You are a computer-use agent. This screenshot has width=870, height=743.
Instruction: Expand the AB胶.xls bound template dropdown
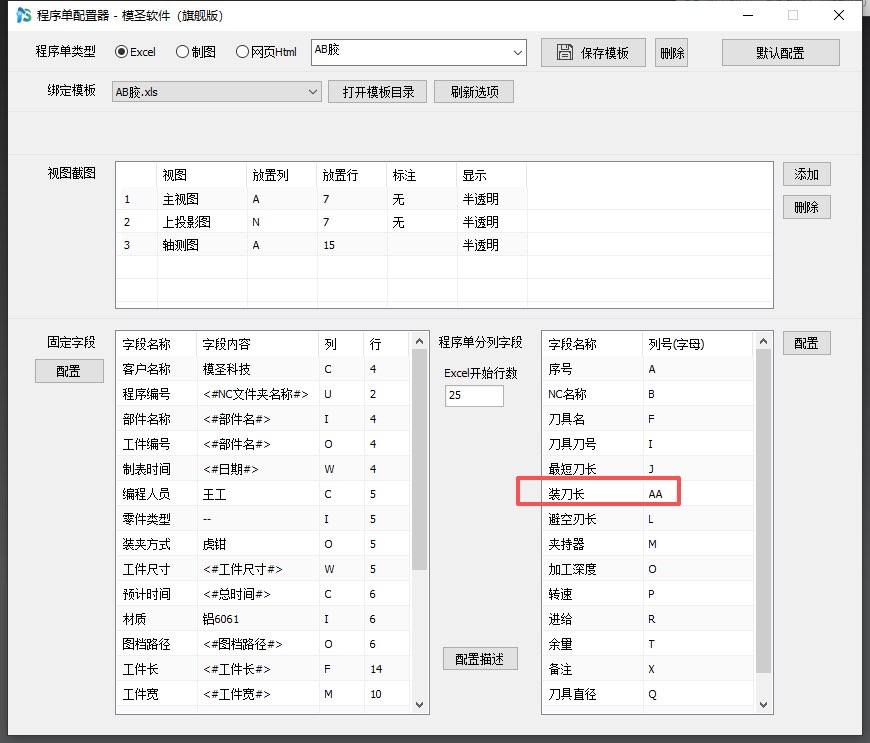[x=216, y=92]
